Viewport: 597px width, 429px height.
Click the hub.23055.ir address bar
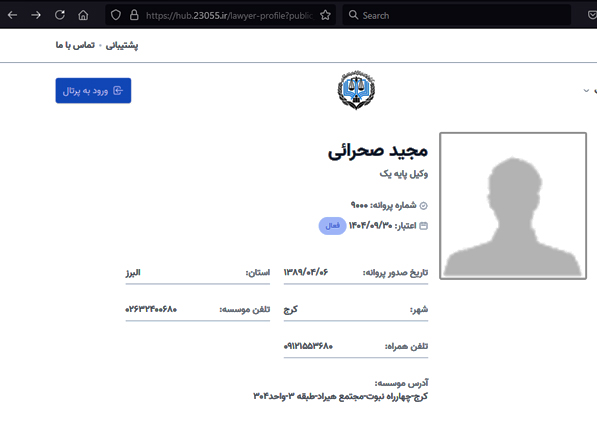coord(220,15)
